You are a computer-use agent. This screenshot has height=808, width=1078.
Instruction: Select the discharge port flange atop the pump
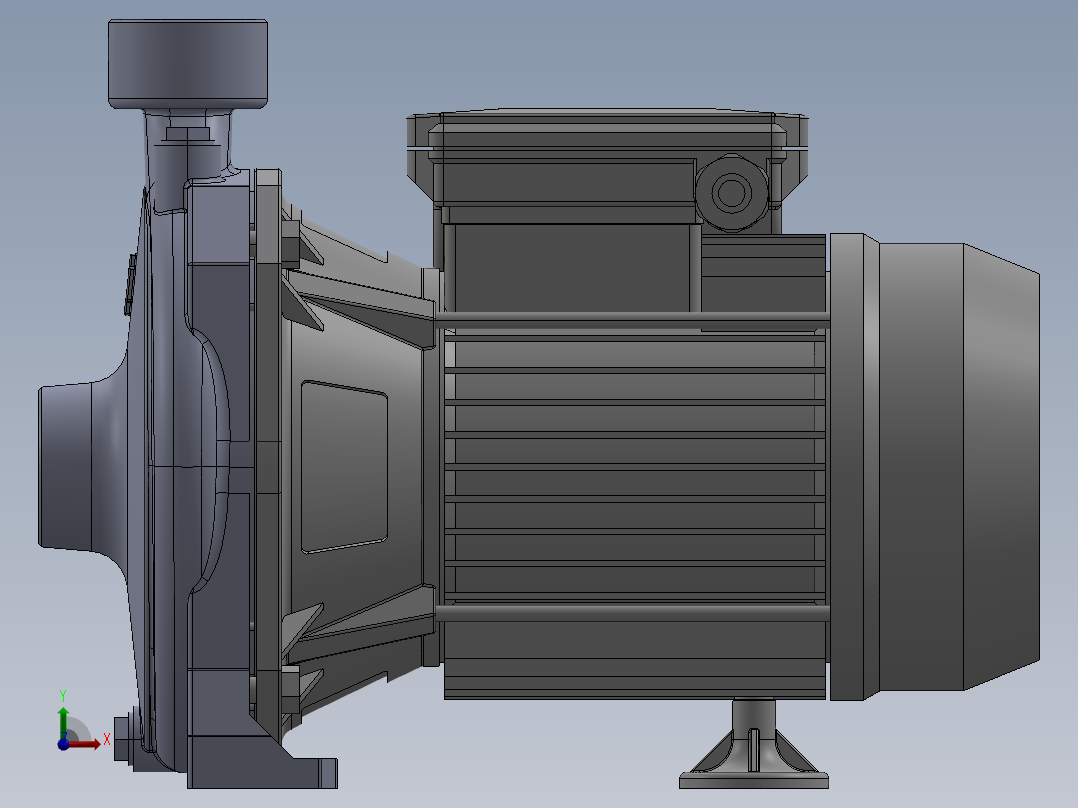pos(188,63)
